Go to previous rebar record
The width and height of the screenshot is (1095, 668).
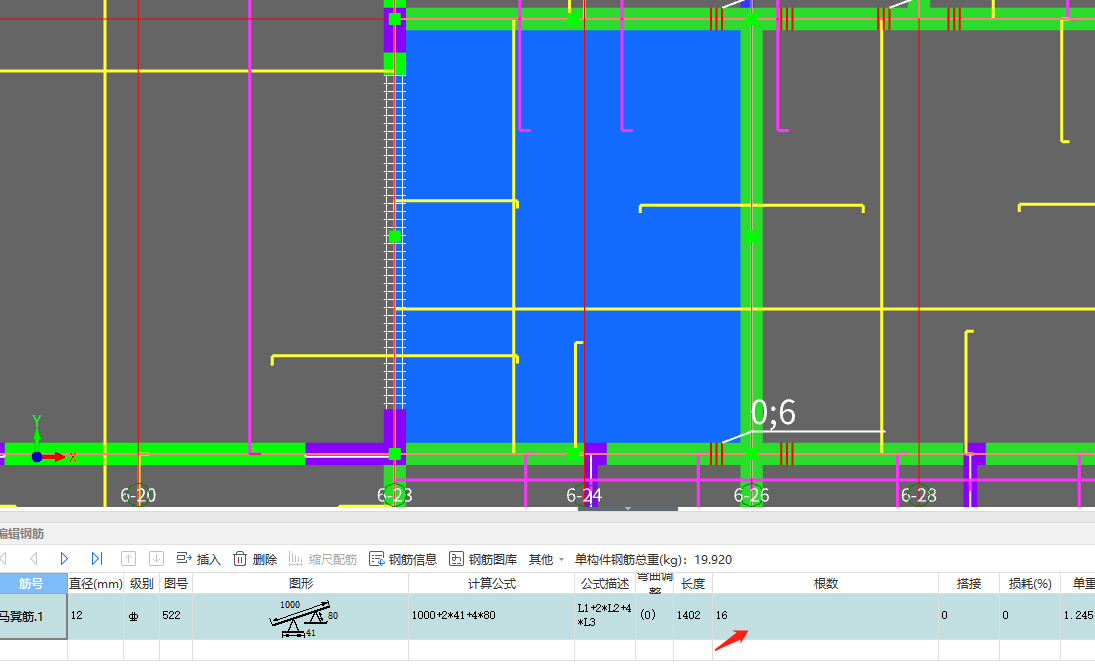(x=34, y=559)
